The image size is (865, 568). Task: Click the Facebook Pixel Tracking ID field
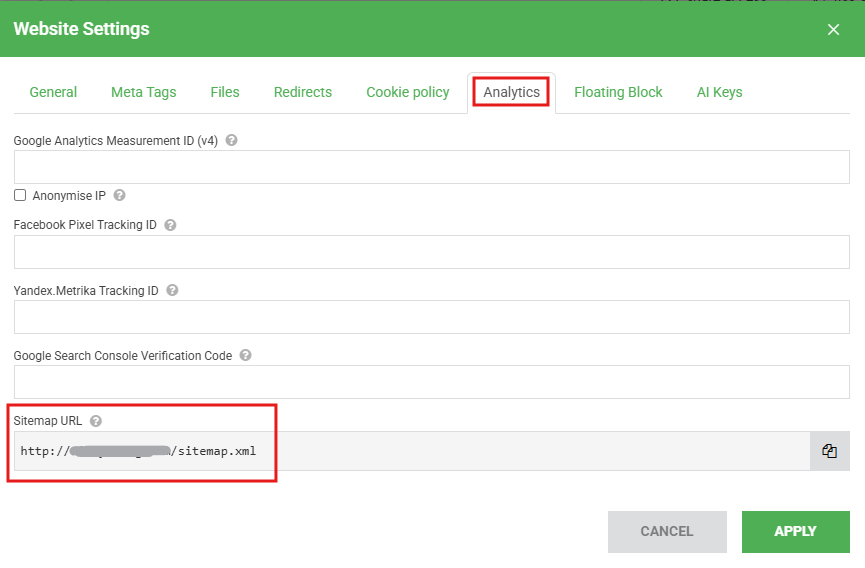pos(431,252)
